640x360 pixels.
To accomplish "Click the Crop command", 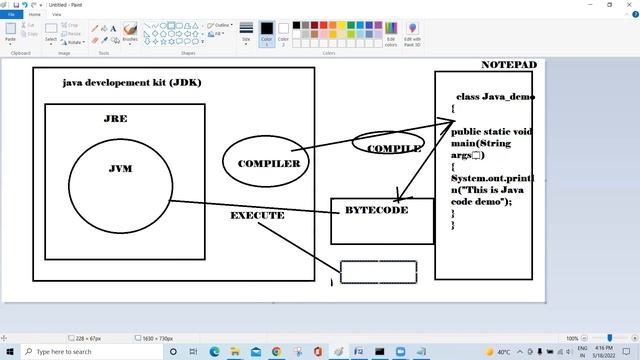I will [x=69, y=25].
